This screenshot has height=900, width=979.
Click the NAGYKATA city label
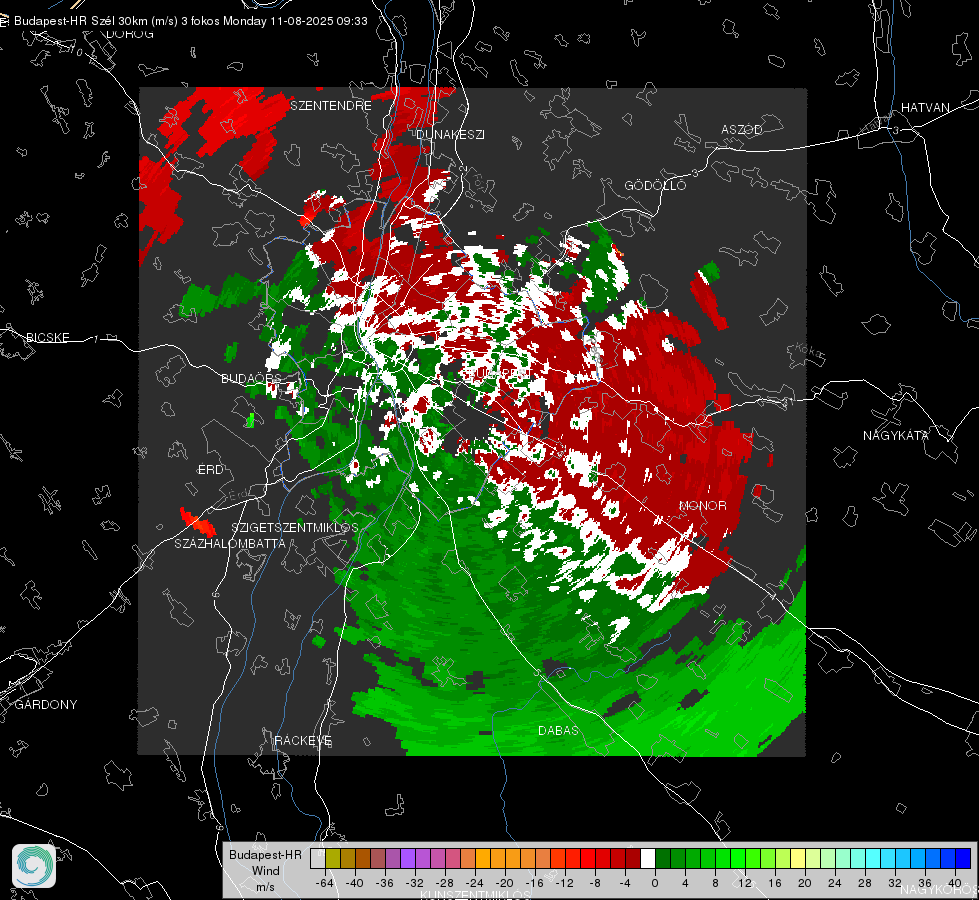pos(895,435)
